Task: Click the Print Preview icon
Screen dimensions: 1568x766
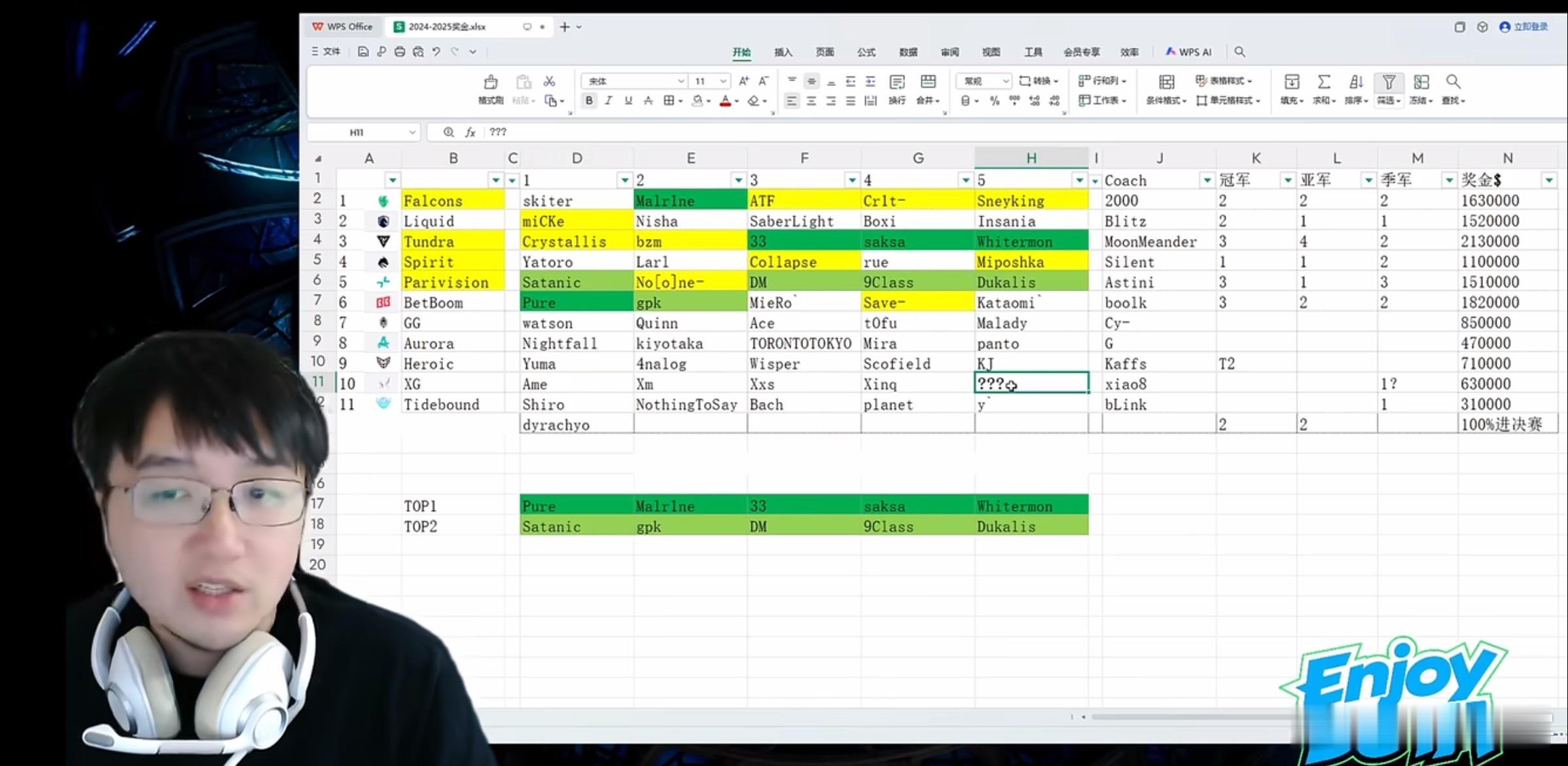Action: coord(418,52)
